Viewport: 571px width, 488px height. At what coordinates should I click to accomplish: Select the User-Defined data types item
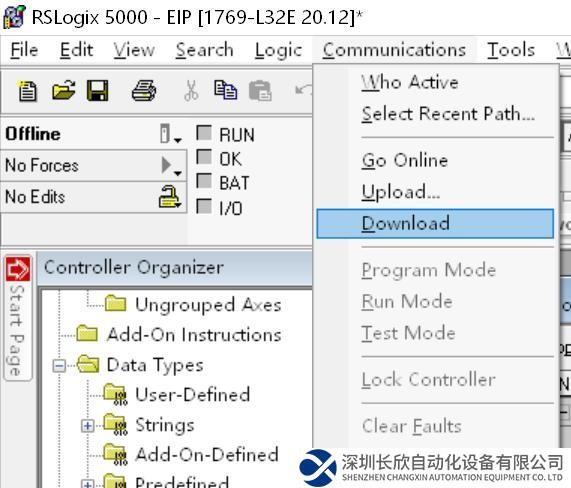(x=192, y=395)
